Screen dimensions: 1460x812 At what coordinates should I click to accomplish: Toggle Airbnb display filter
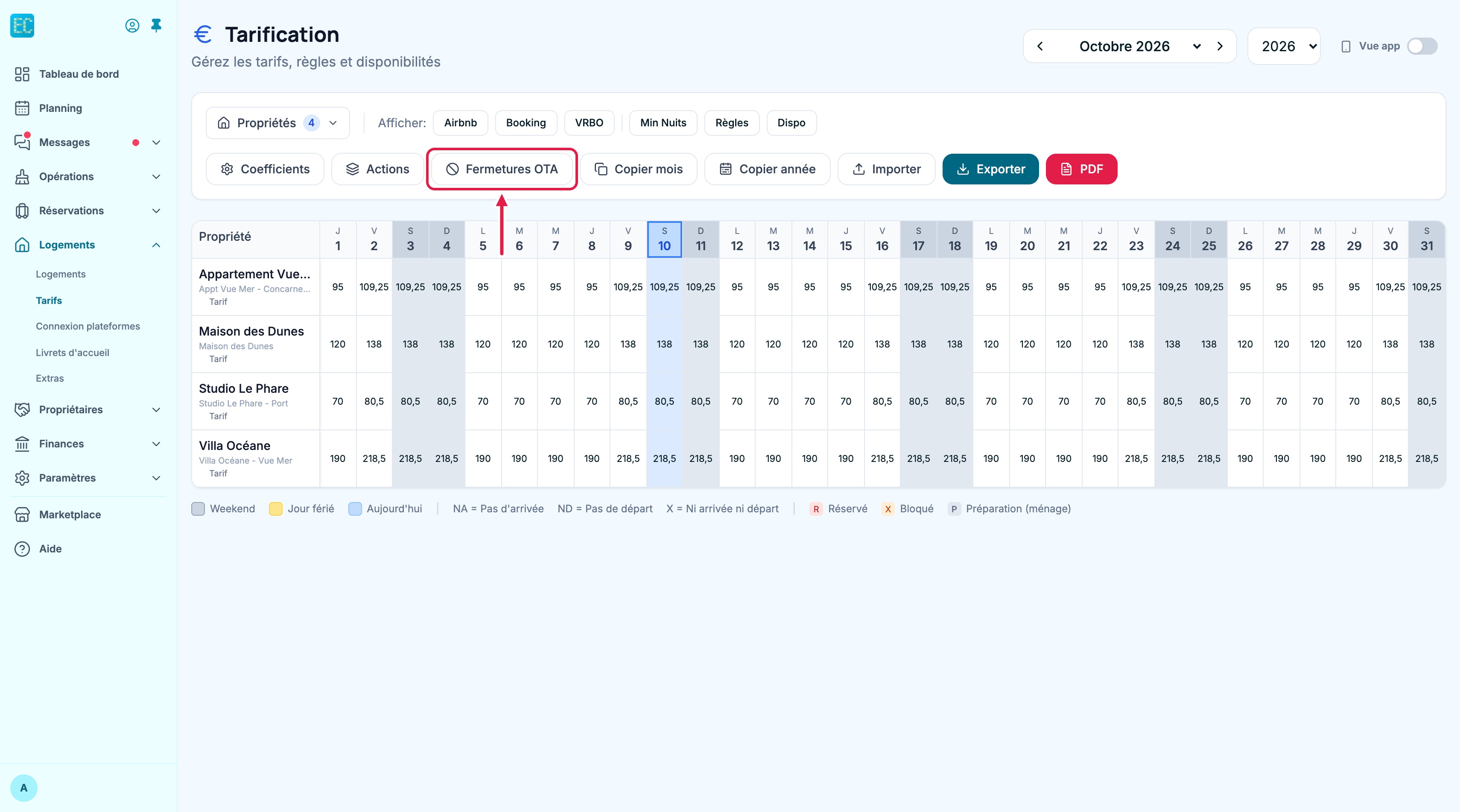[460, 123]
